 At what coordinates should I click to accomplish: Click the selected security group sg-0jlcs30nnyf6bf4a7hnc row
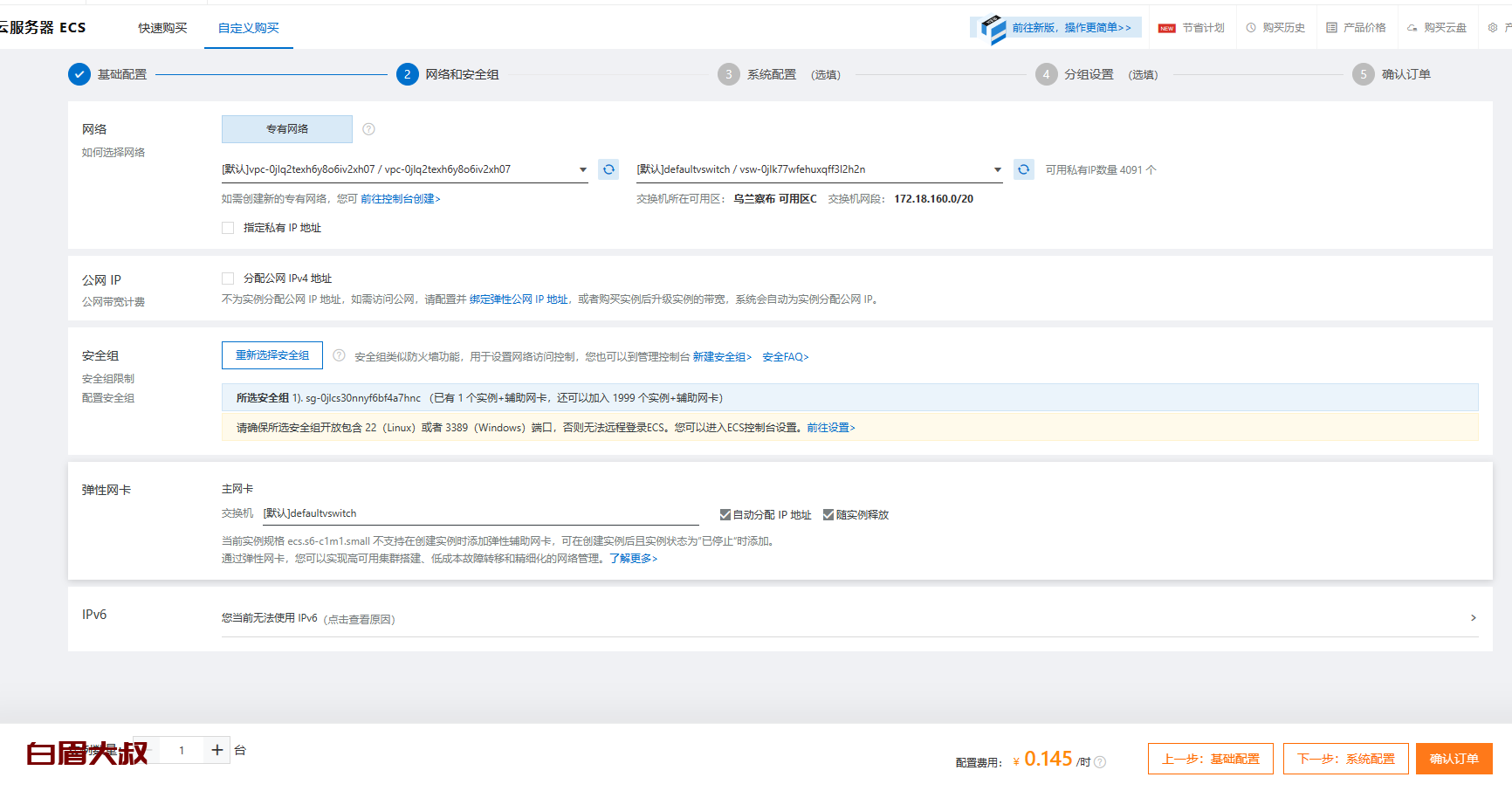[x=850, y=397]
